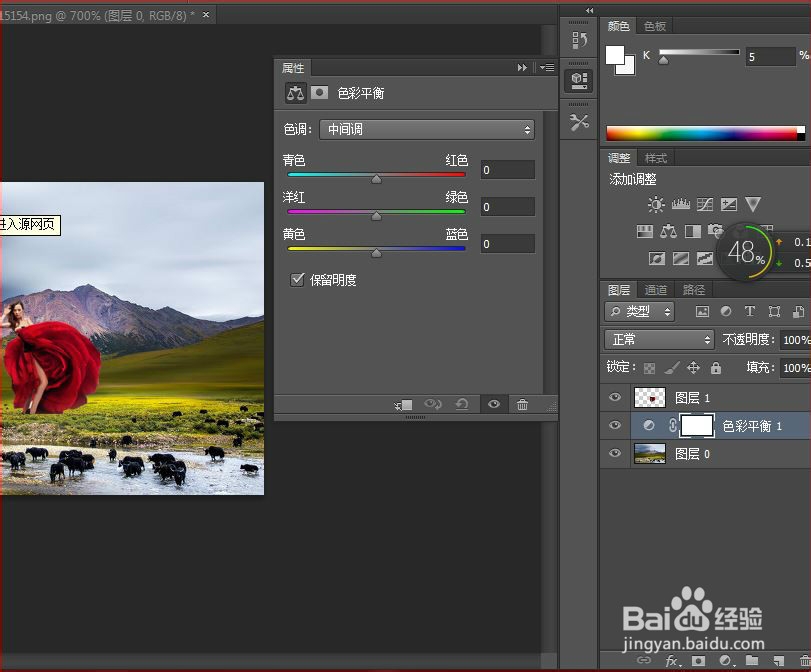Image resolution: width=811 pixels, height=672 pixels.
Task: Toggle adjustment layer visibility eye in Properties
Action: pyautogui.click(x=494, y=404)
